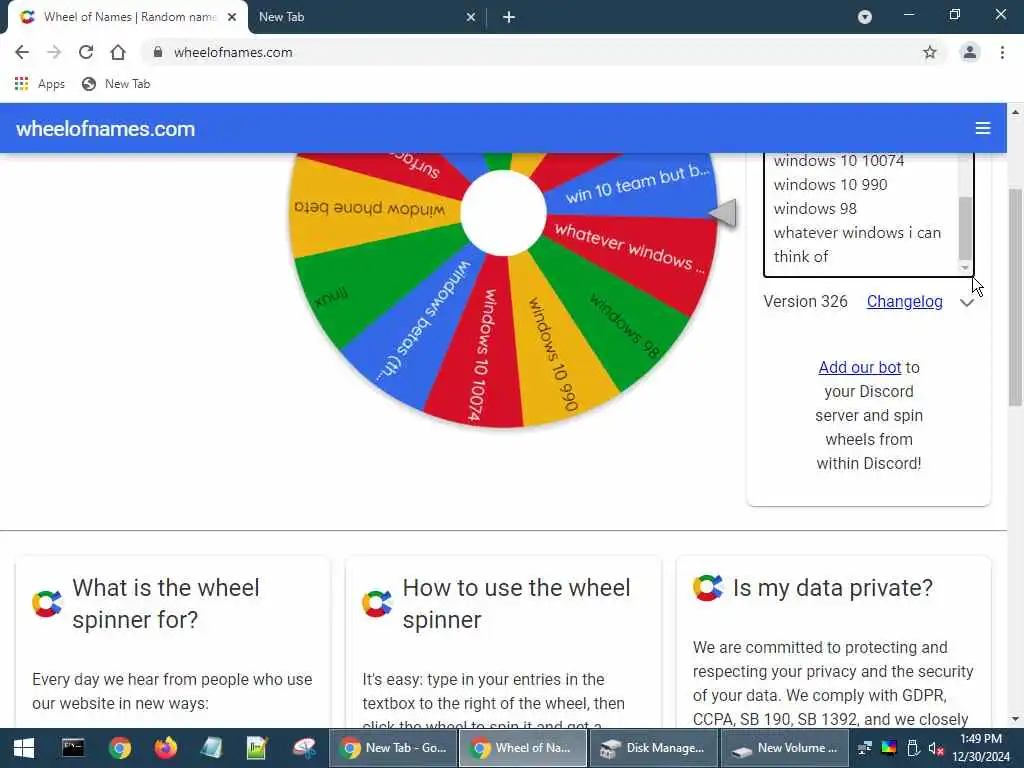Open the Changelog link
This screenshot has height=768, width=1024.
pos(904,302)
